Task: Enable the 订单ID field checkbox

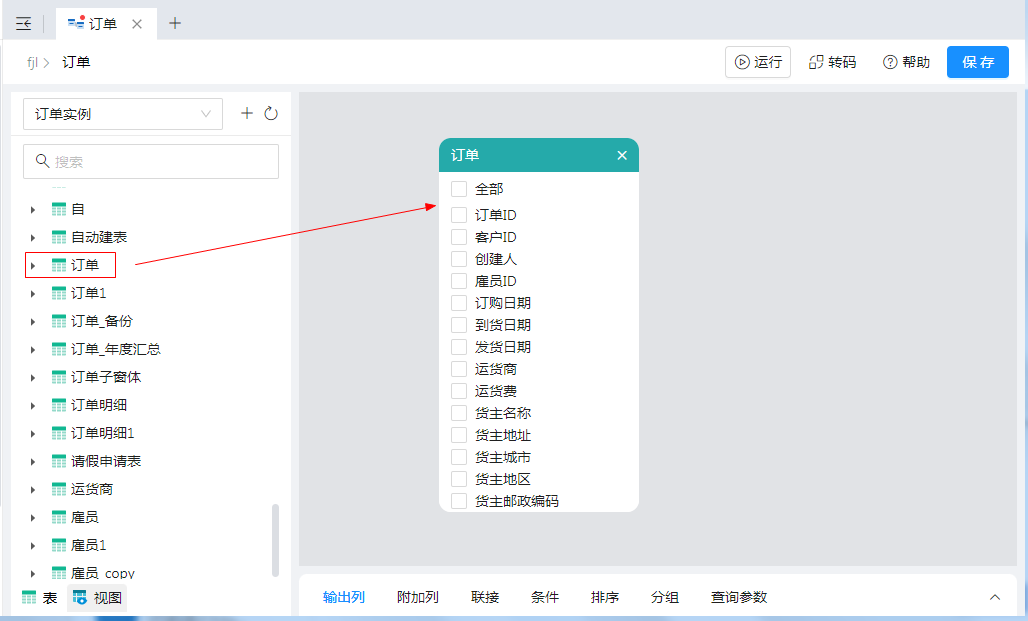Action: [459, 215]
